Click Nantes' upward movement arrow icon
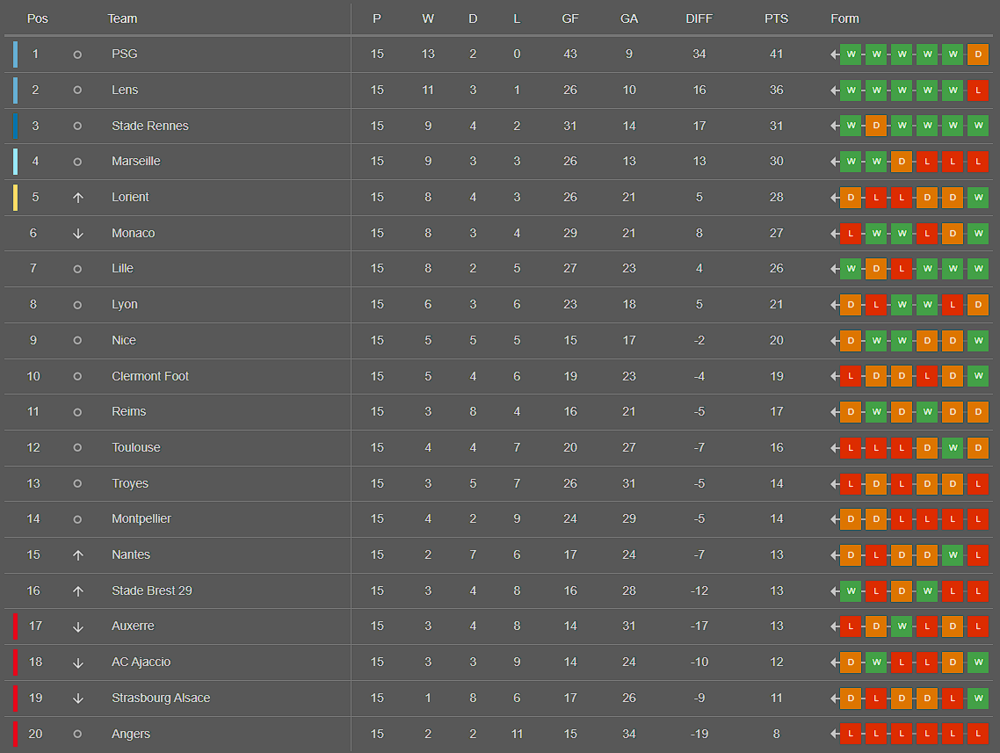This screenshot has height=753, width=1000. pos(78,555)
